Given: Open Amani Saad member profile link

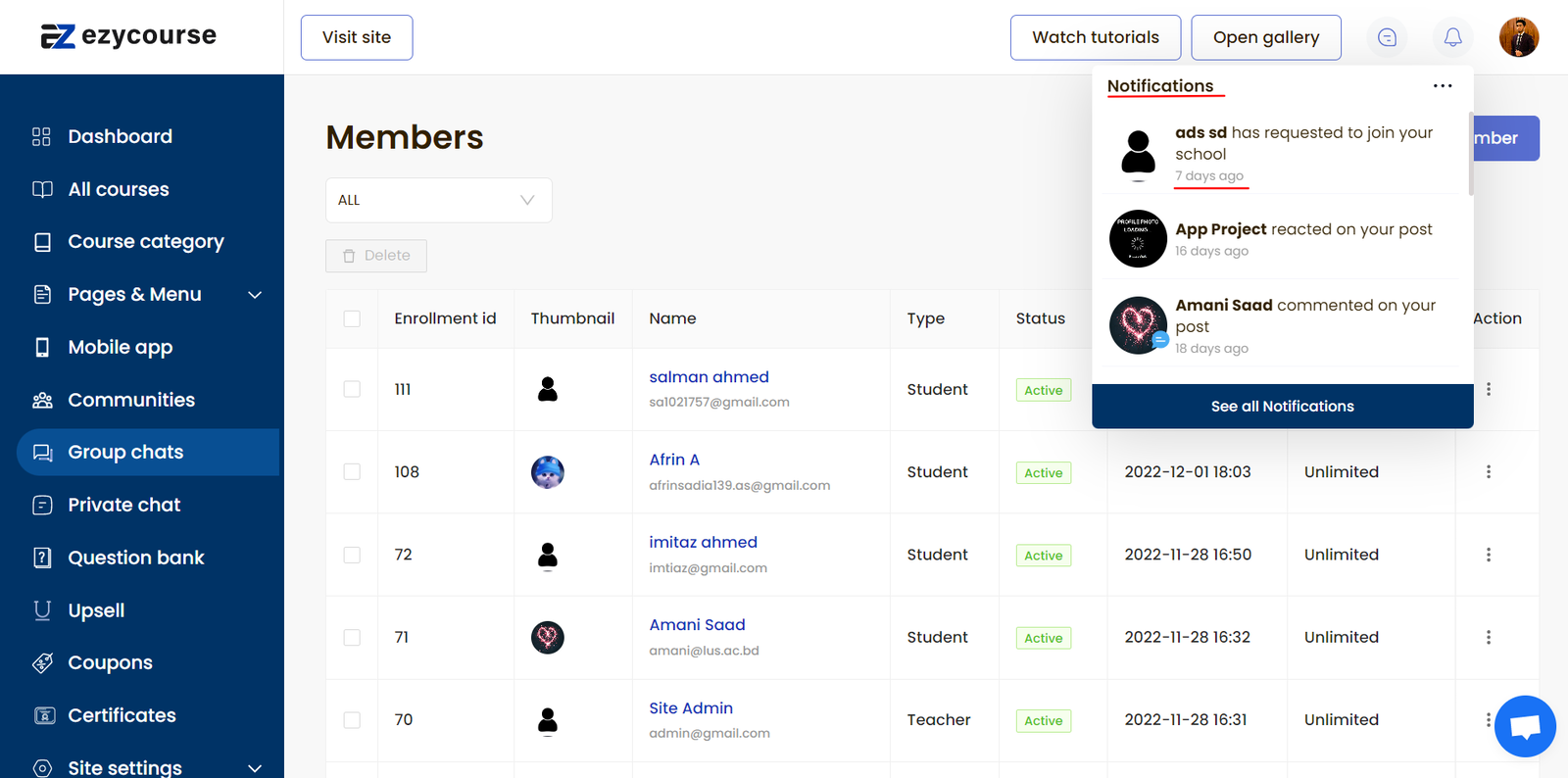Looking at the screenshot, I should (x=697, y=625).
